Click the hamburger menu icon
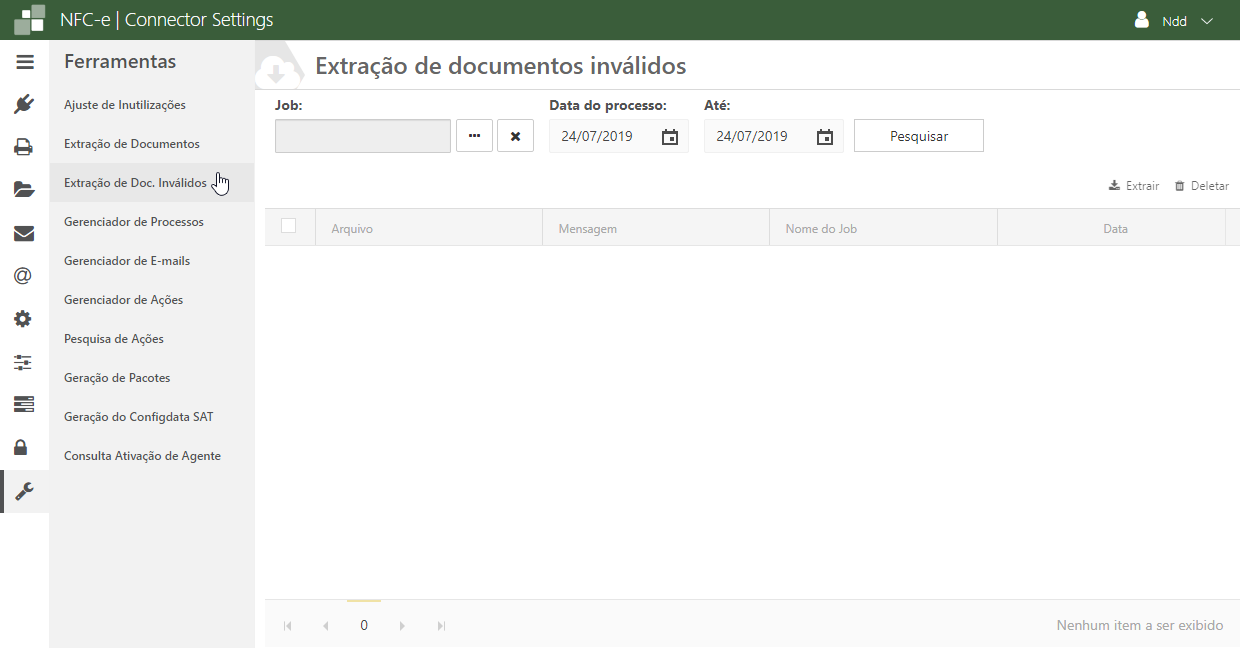The width and height of the screenshot is (1240, 651). [25, 62]
